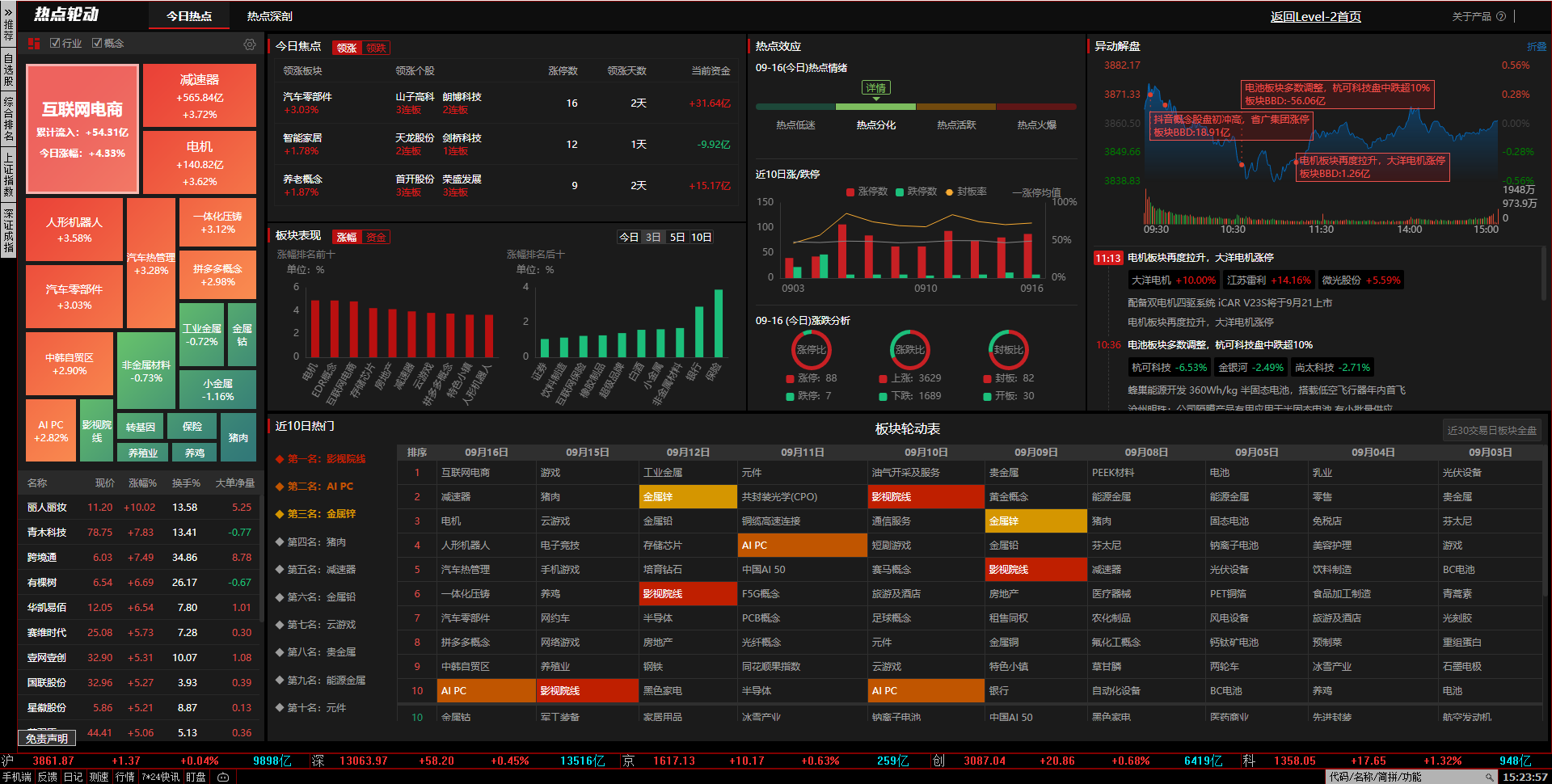This screenshot has height=784, width=1552.
Task: Switch to the 热点深剖 tab
Action: pyautogui.click(x=269, y=16)
